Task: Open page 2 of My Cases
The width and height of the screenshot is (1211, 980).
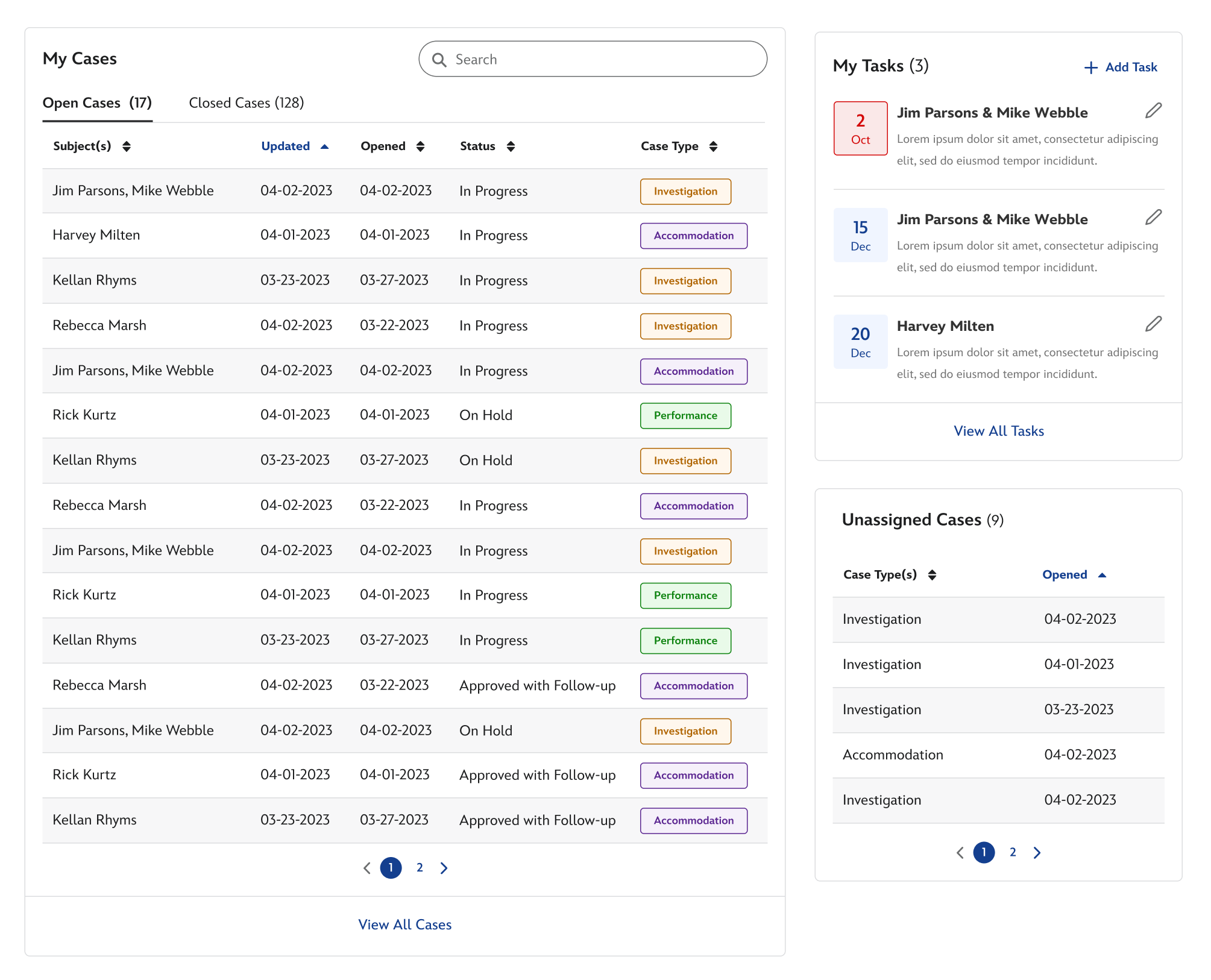Action: (x=420, y=868)
